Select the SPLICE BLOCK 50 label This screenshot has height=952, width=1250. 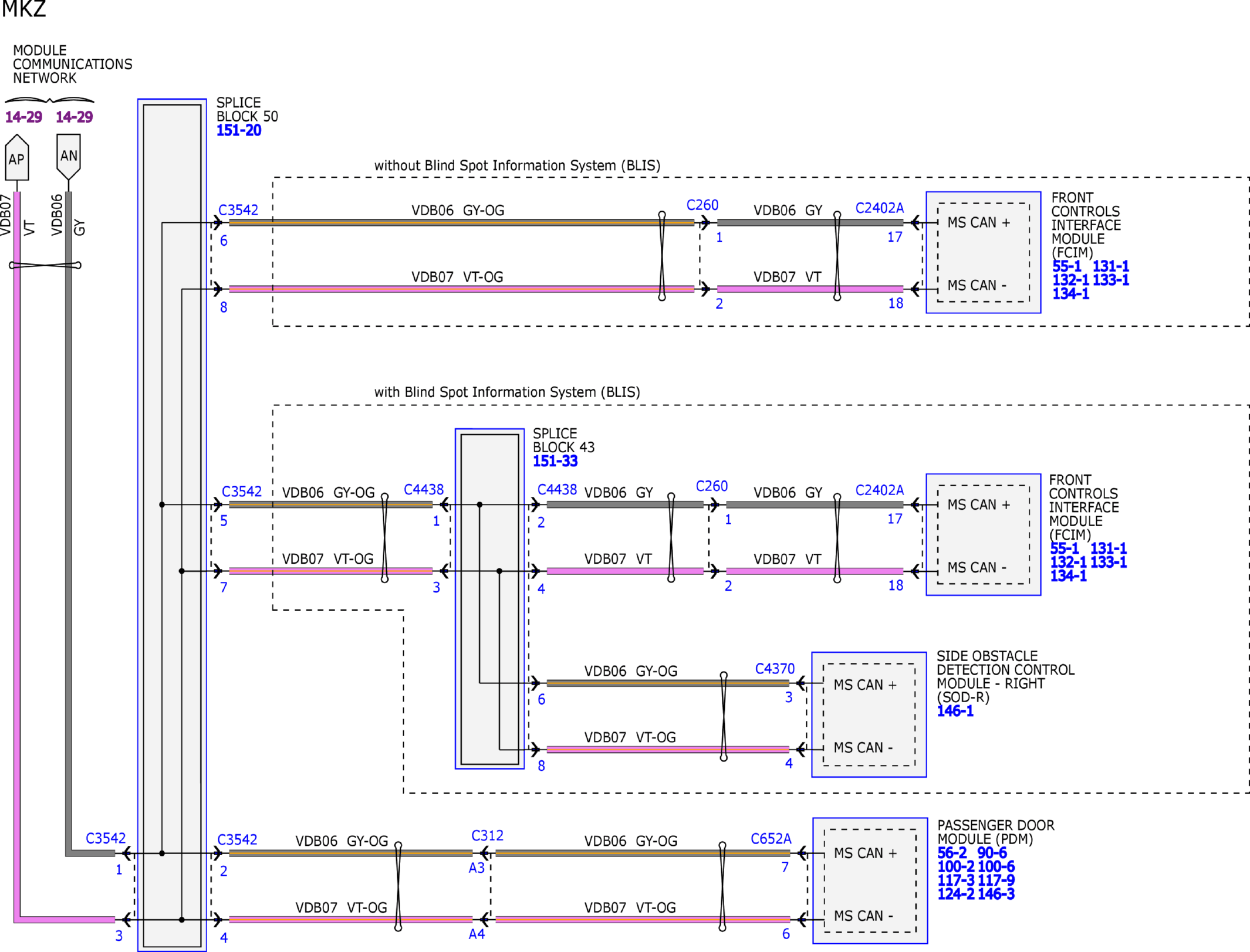tap(247, 110)
